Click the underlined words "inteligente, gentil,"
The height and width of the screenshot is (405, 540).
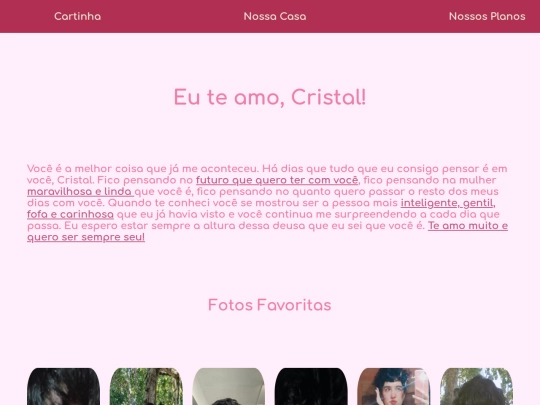pos(448,203)
